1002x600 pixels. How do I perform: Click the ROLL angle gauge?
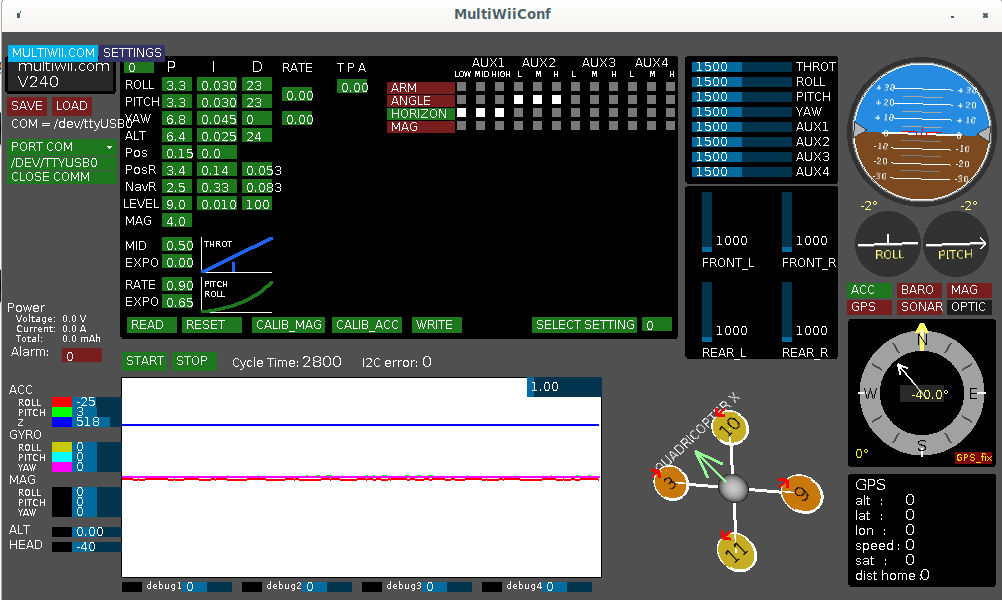pyautogui.click(x=887, y=243)
